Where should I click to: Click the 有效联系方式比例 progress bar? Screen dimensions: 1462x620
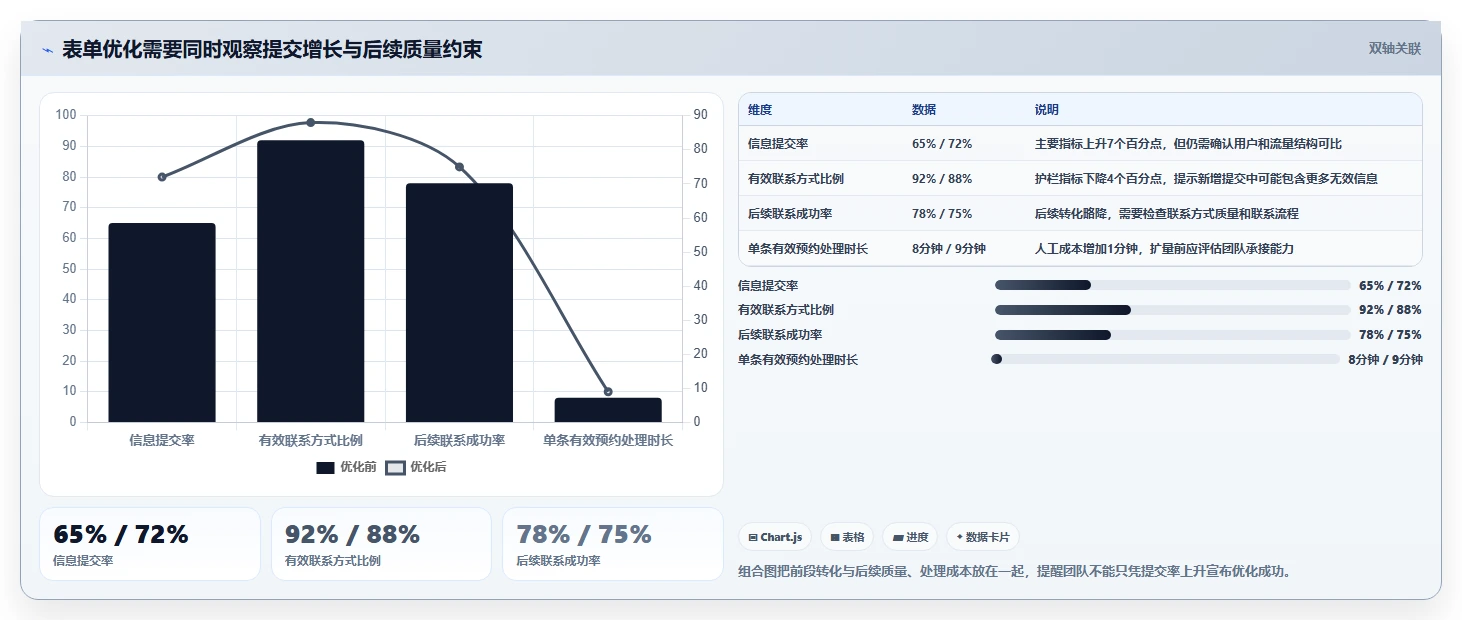click(x=1172, y=310)
